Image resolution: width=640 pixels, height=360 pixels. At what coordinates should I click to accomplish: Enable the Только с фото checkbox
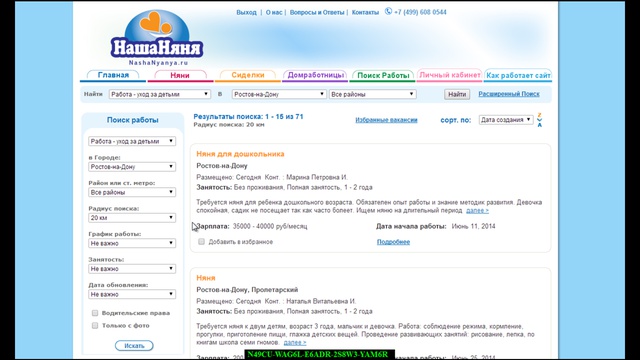tap(95, 325)
